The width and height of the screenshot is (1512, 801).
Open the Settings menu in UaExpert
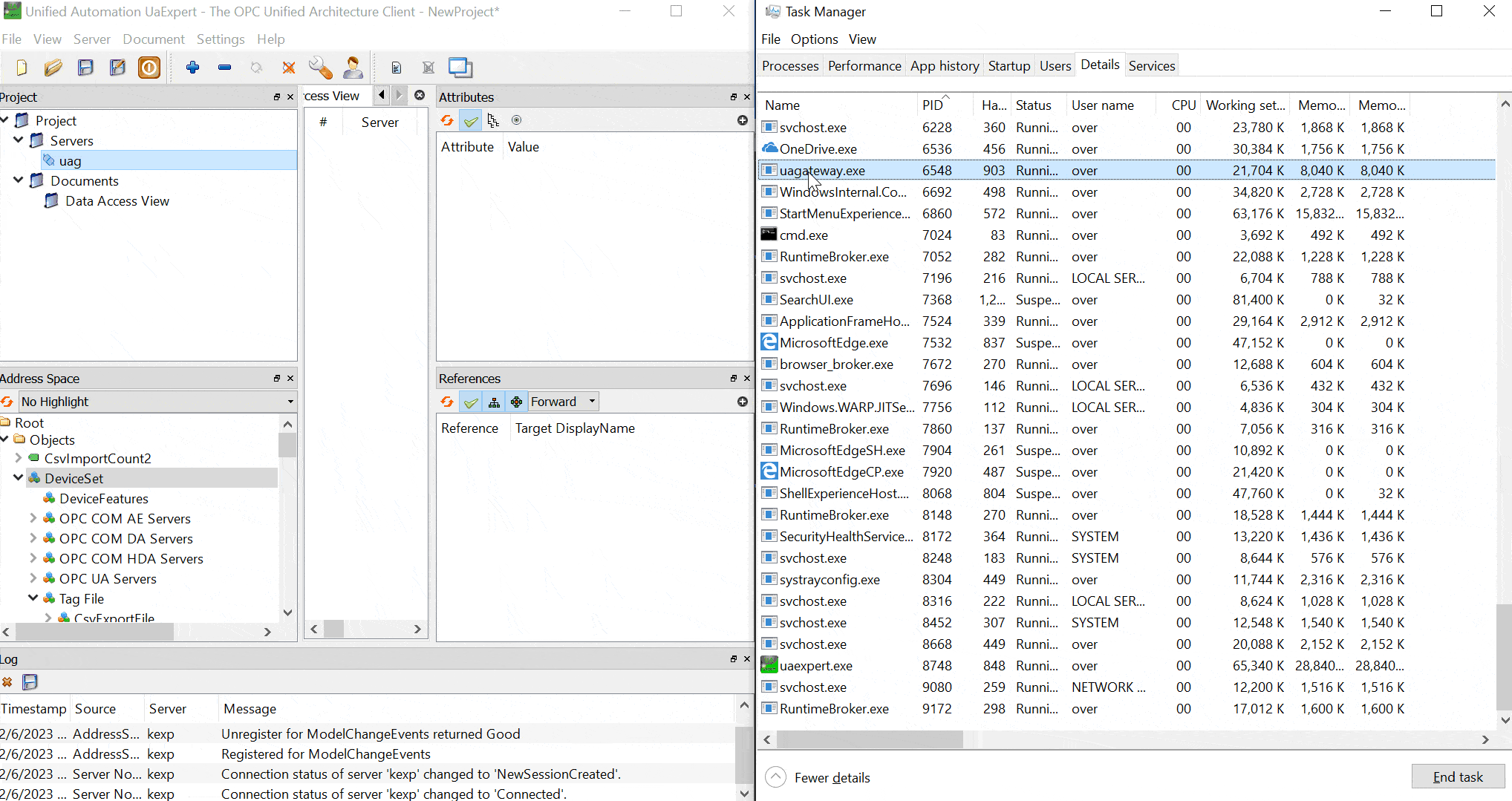point(221,39)
